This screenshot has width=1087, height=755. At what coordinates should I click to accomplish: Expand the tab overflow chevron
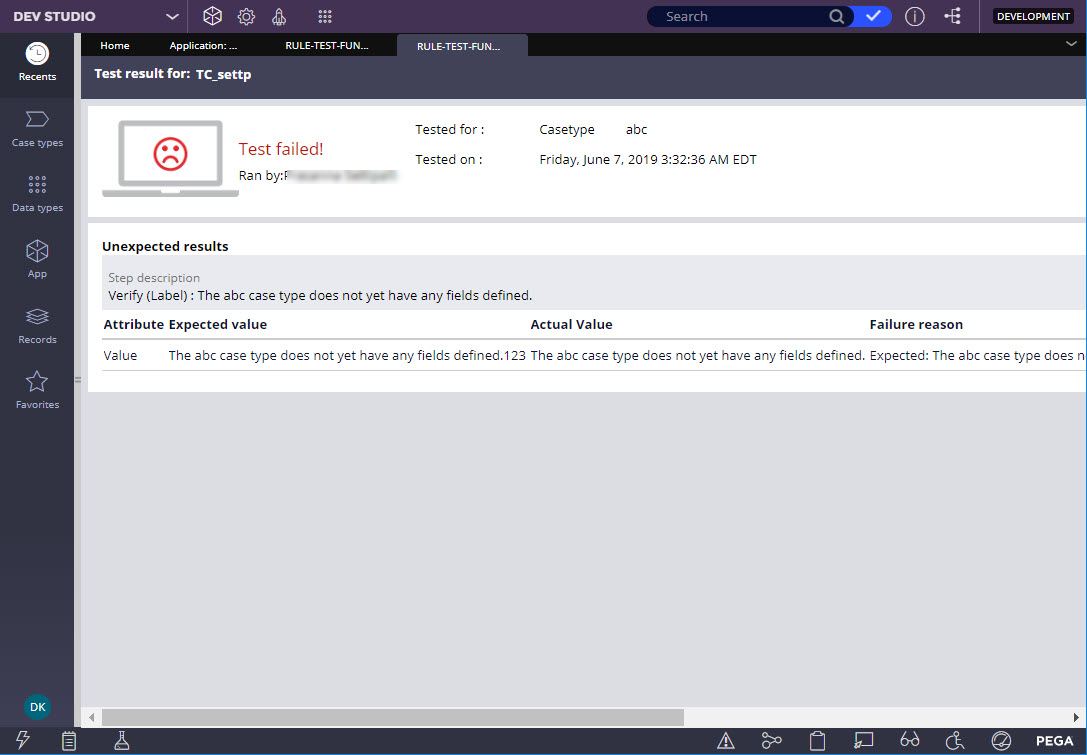tap(1071, 44)
